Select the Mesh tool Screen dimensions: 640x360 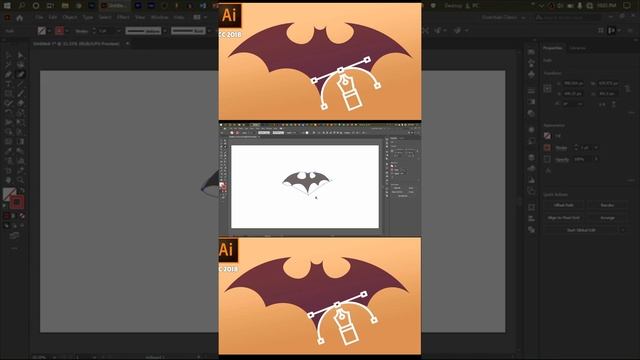pos(8,142)
